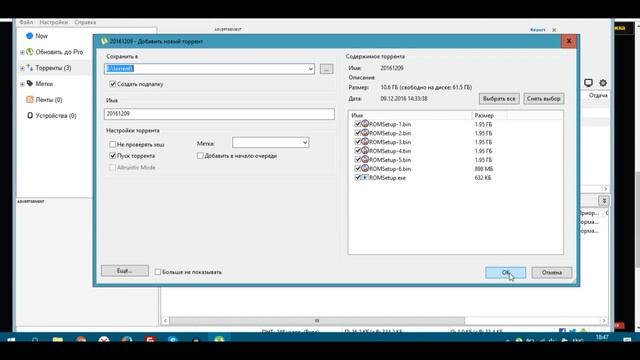Click the 898 МБ size value
The width and height of the screenshot is (640, 360).
(484, 169)
